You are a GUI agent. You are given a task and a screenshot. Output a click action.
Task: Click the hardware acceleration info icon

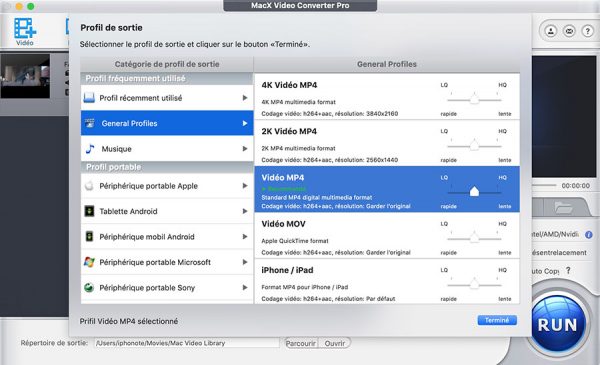[589, 235]
